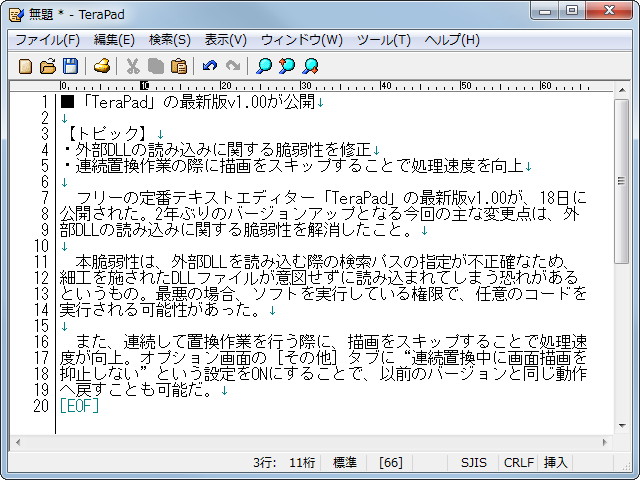Click the Find Previous magnifier icon
The width and height of the screenshot is (640, 480).
click(x=287, y=66)
